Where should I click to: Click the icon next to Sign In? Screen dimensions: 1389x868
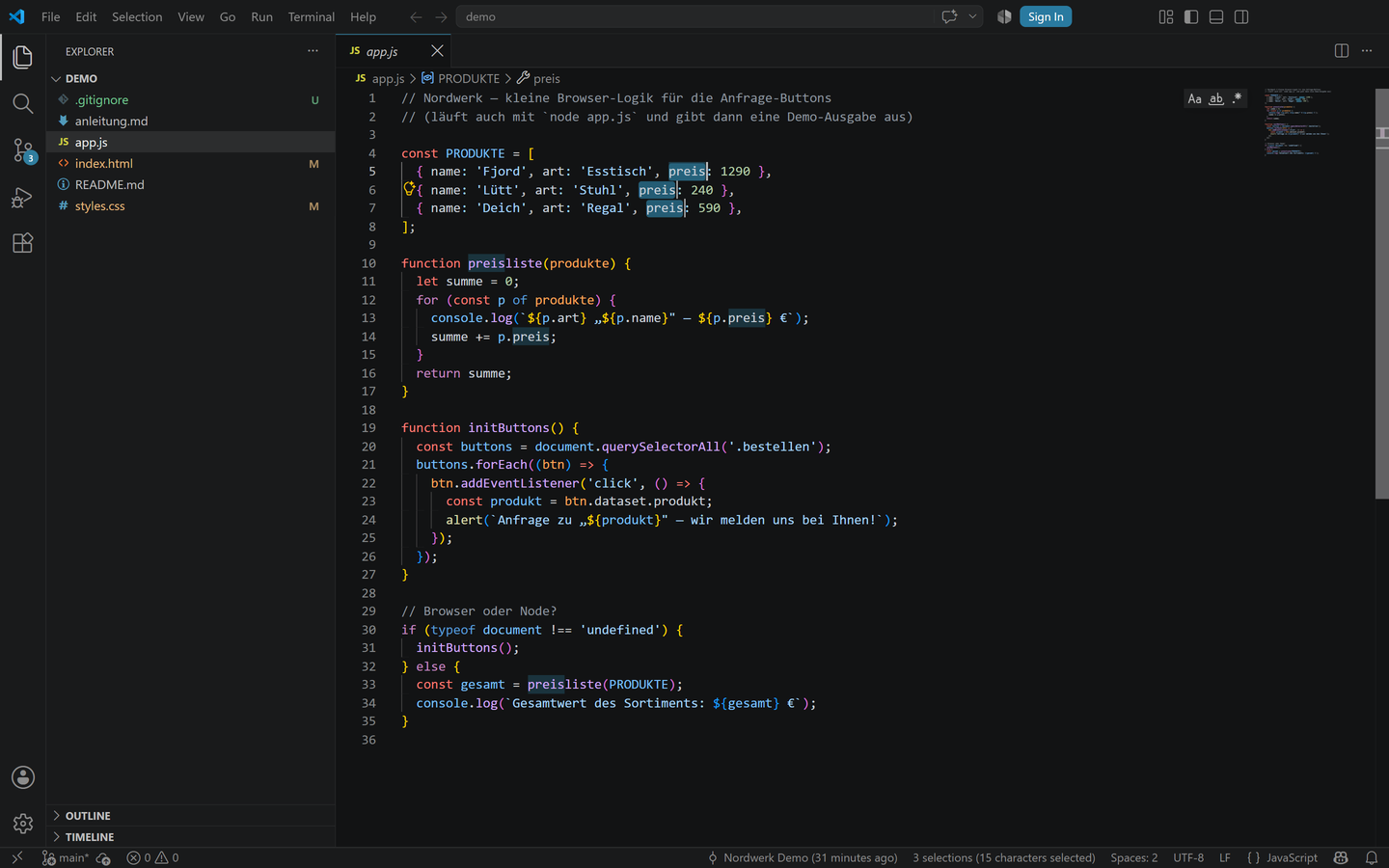[x=1004, y=16]
